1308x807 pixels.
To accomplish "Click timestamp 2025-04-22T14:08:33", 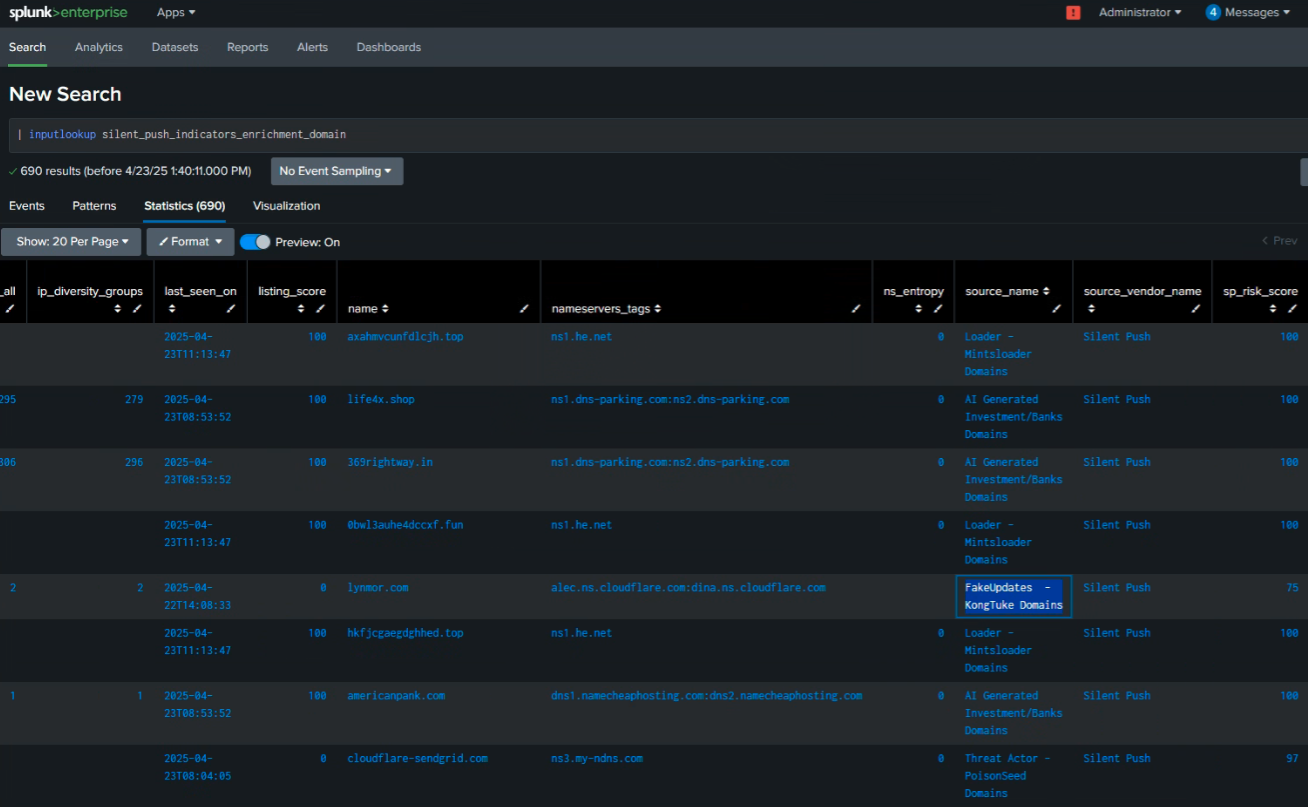I will point(198,596).
